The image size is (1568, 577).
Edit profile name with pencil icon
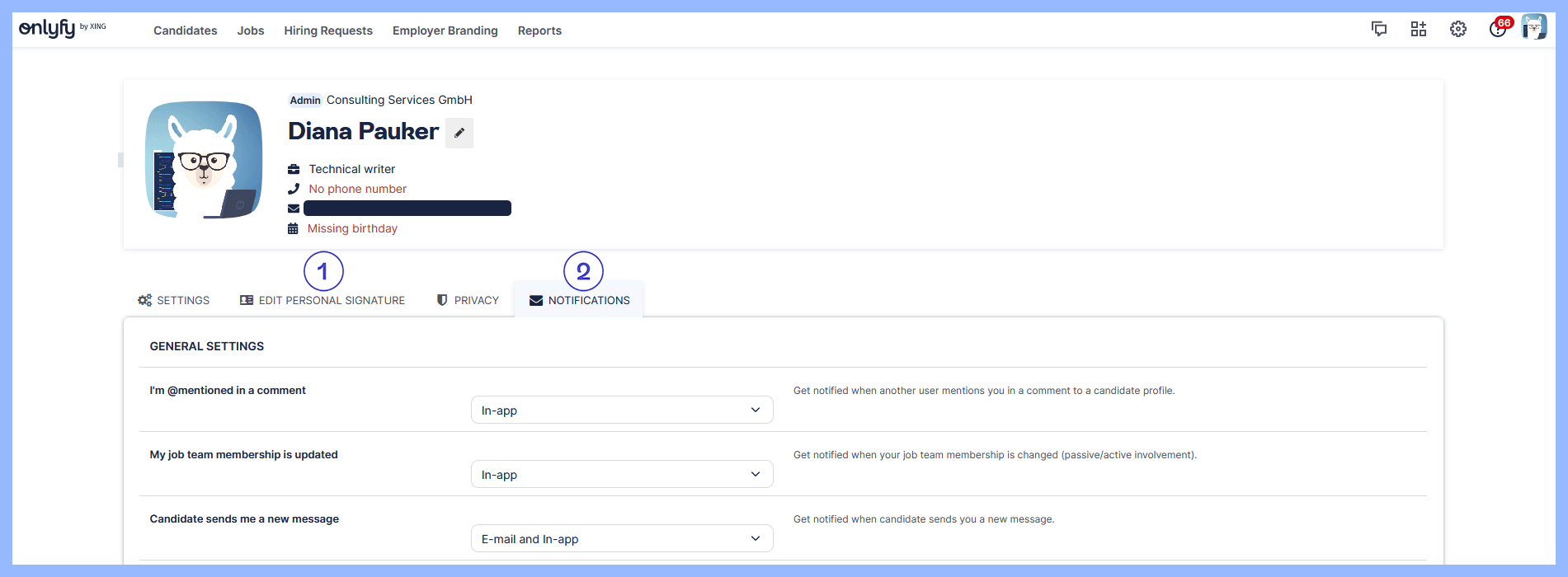pos(459,133)
